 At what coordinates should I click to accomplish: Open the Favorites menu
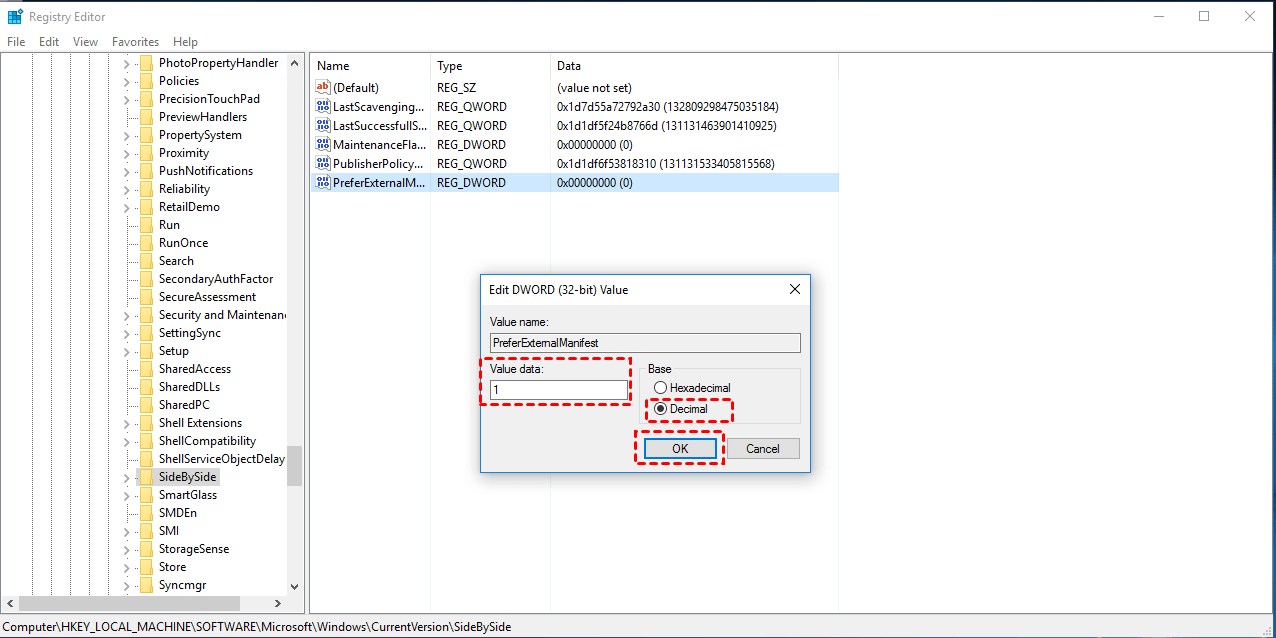pyautogui.click(x=135, y=42)
